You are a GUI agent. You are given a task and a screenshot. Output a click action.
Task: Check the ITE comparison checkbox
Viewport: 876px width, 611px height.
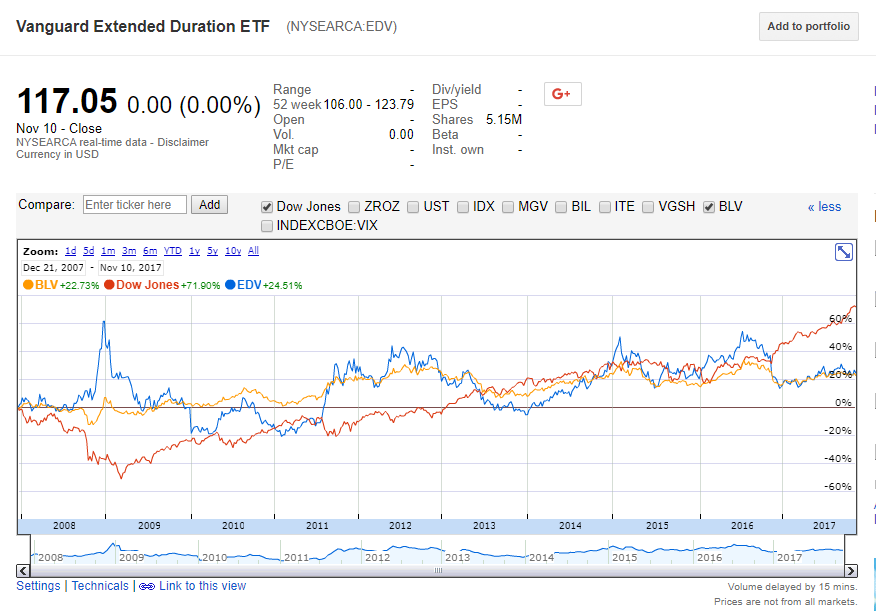tap(604, 207)
